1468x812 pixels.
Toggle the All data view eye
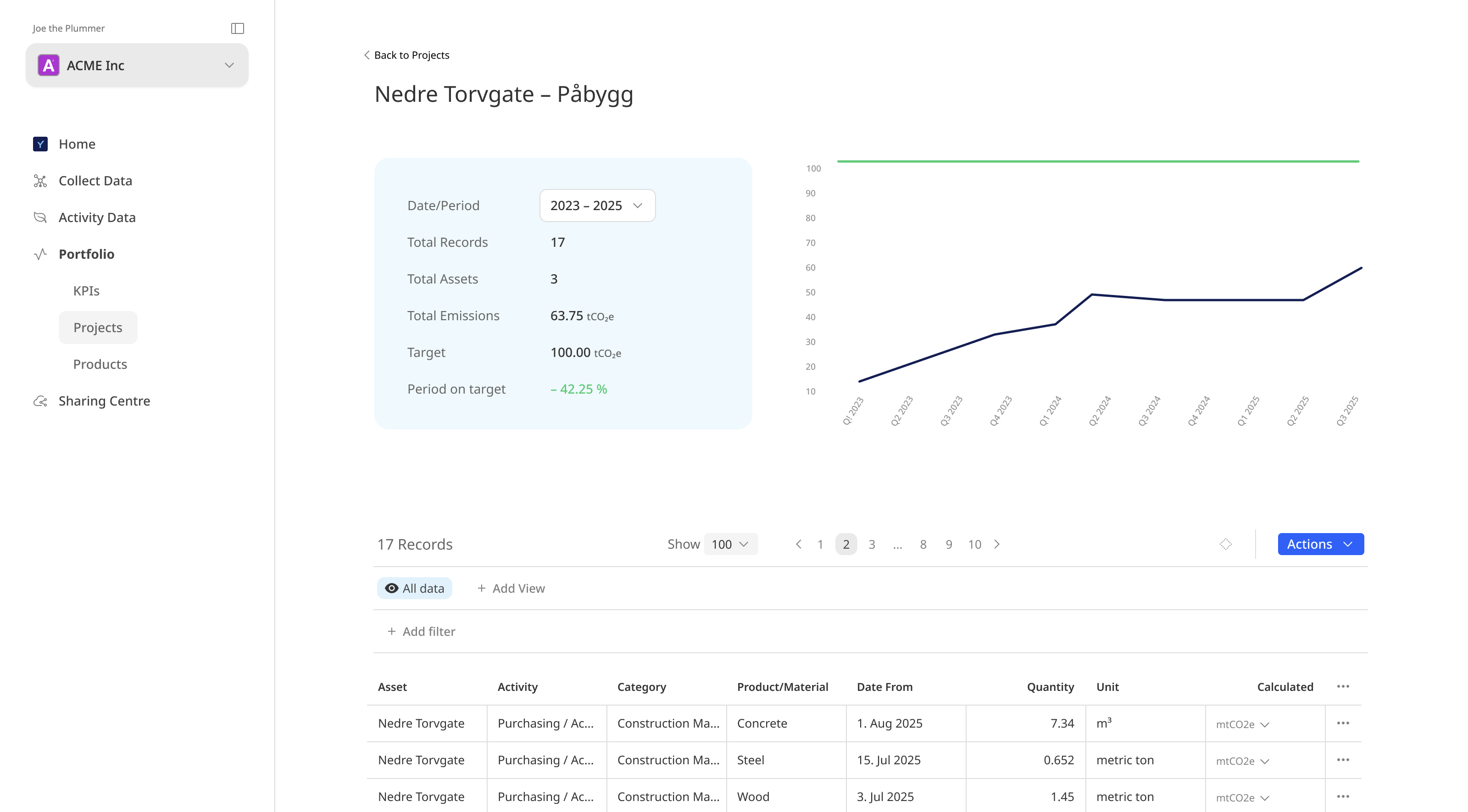pos(391,588)
